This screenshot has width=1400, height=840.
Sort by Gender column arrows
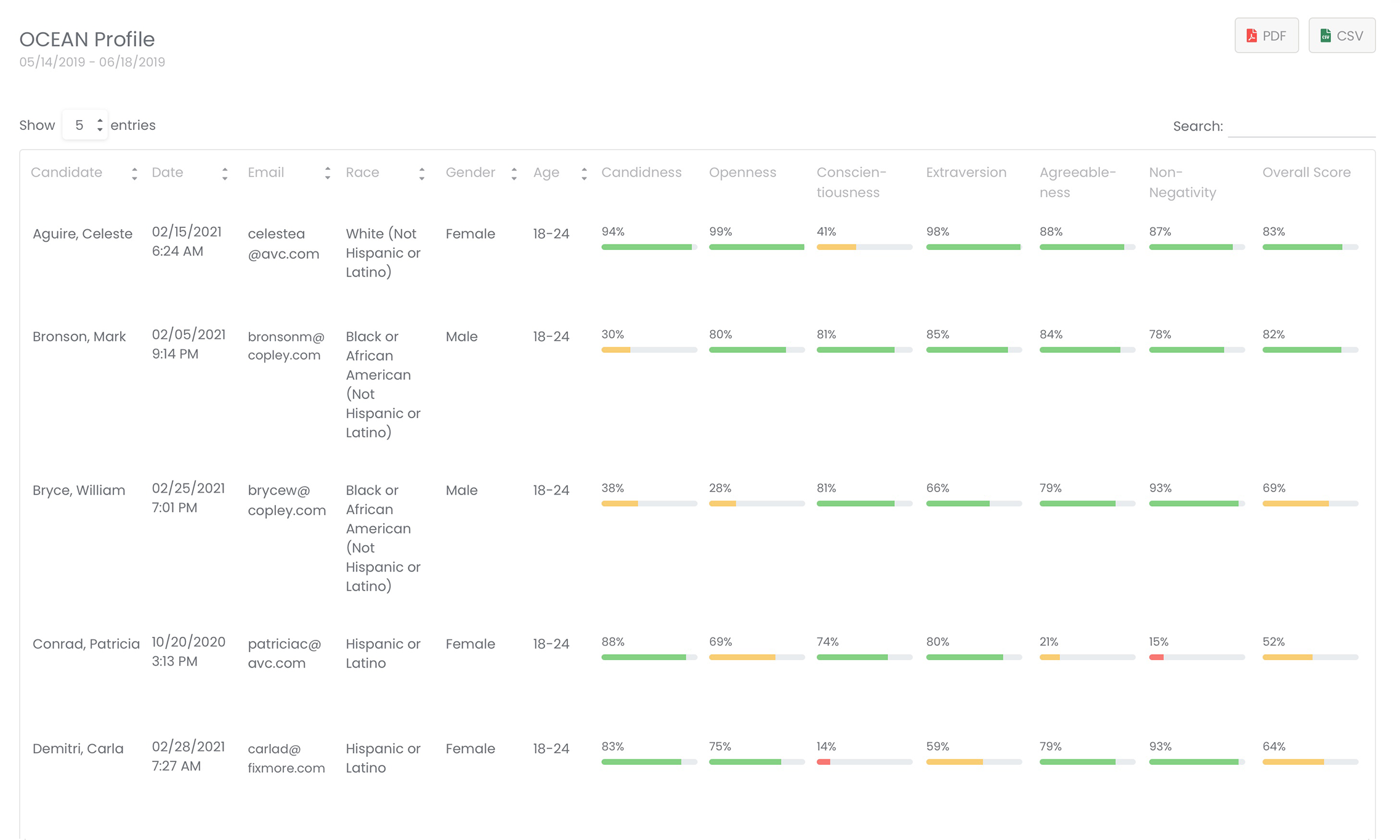pos(514,174)
